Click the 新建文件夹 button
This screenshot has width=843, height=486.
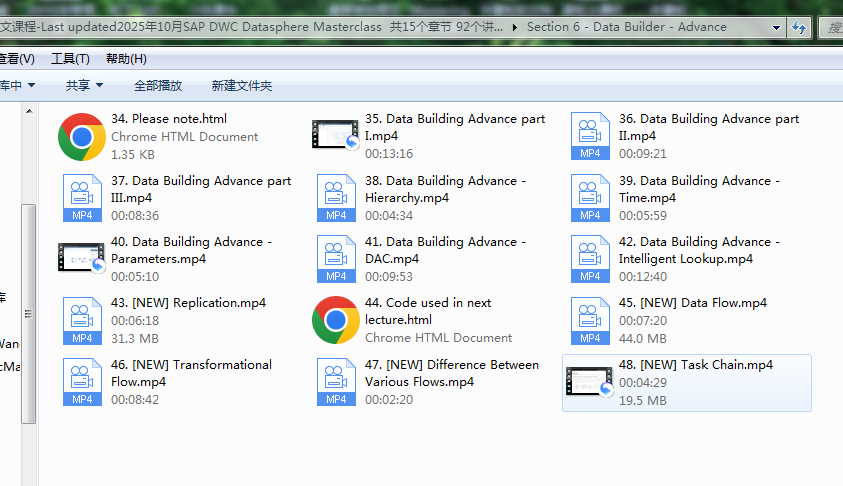242,86
